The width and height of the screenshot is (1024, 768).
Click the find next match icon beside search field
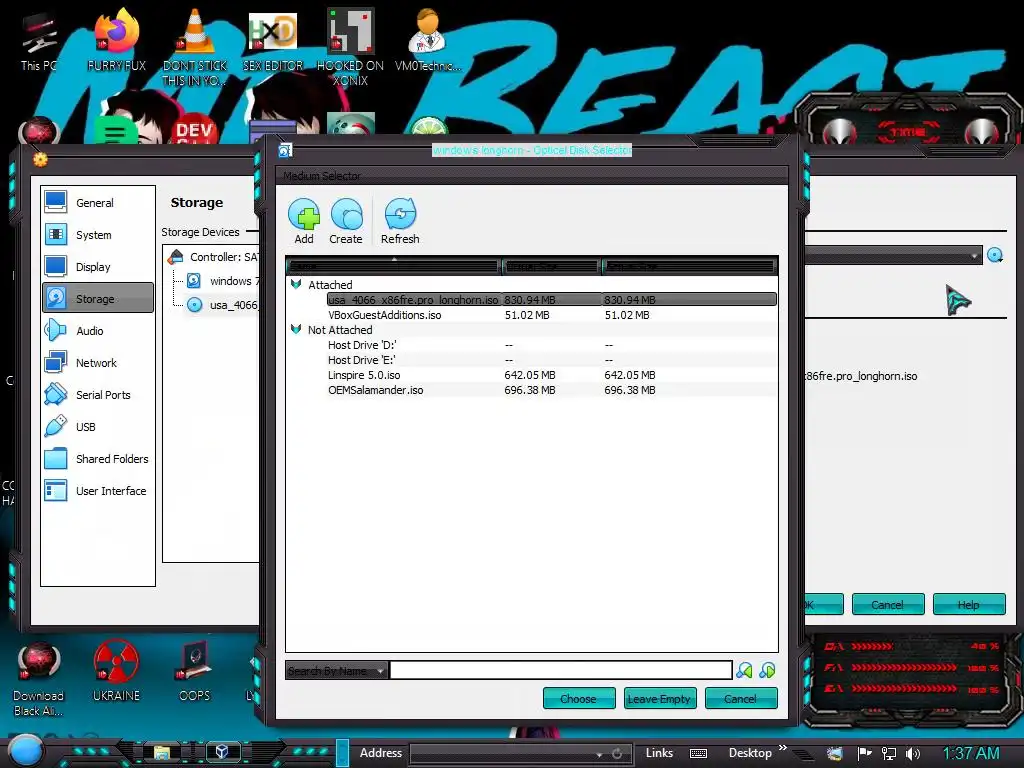767,670
